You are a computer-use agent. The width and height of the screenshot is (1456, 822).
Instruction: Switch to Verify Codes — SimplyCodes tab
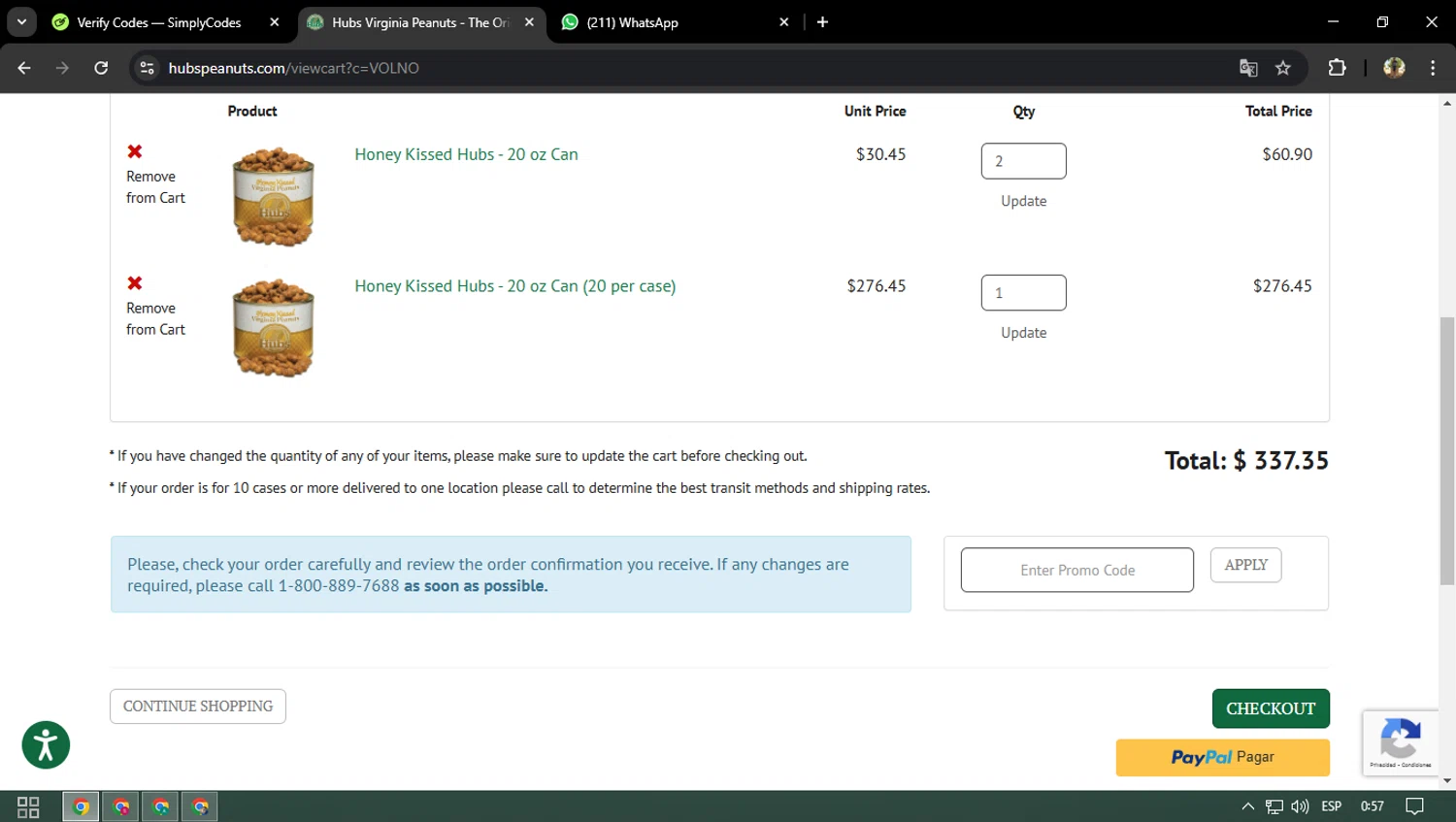(158, 22)
